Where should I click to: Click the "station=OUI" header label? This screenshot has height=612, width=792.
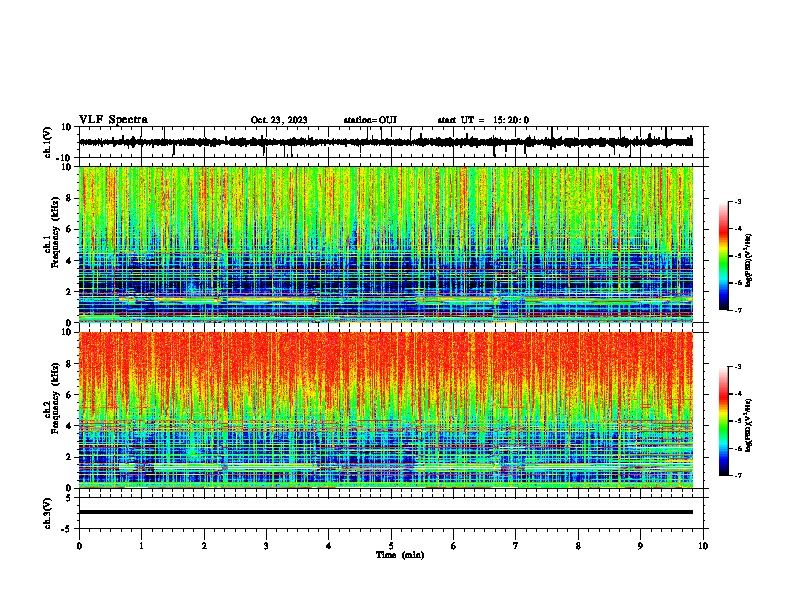(370, 120)
